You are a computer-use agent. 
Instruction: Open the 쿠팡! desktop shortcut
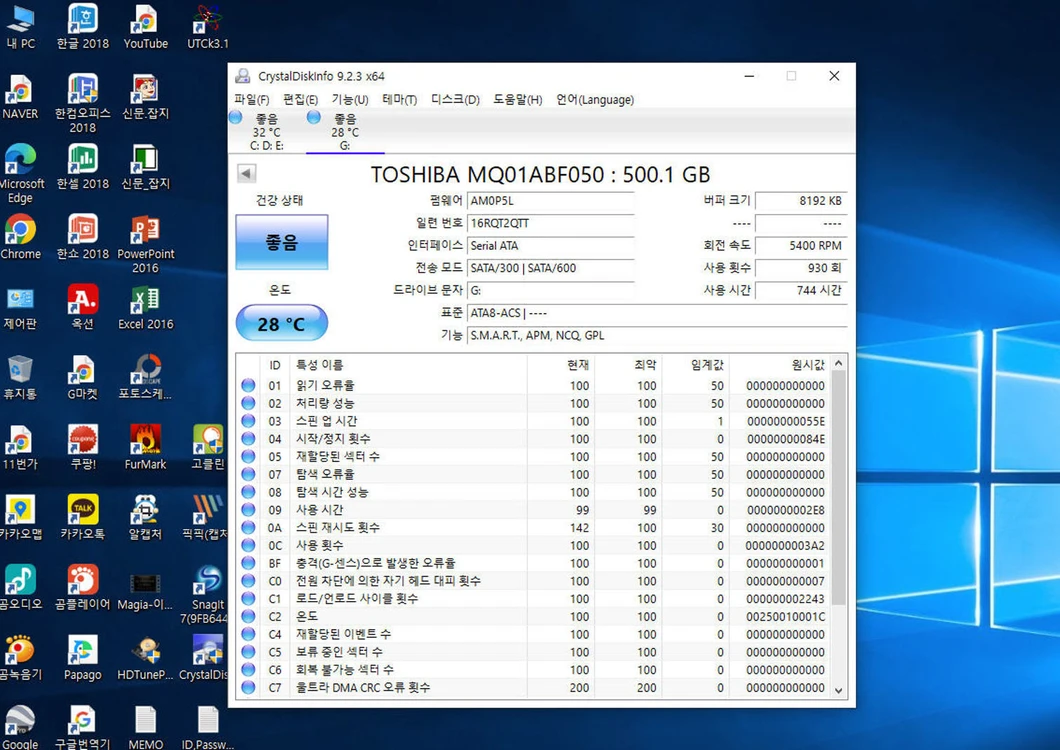(x=82, y=448)
